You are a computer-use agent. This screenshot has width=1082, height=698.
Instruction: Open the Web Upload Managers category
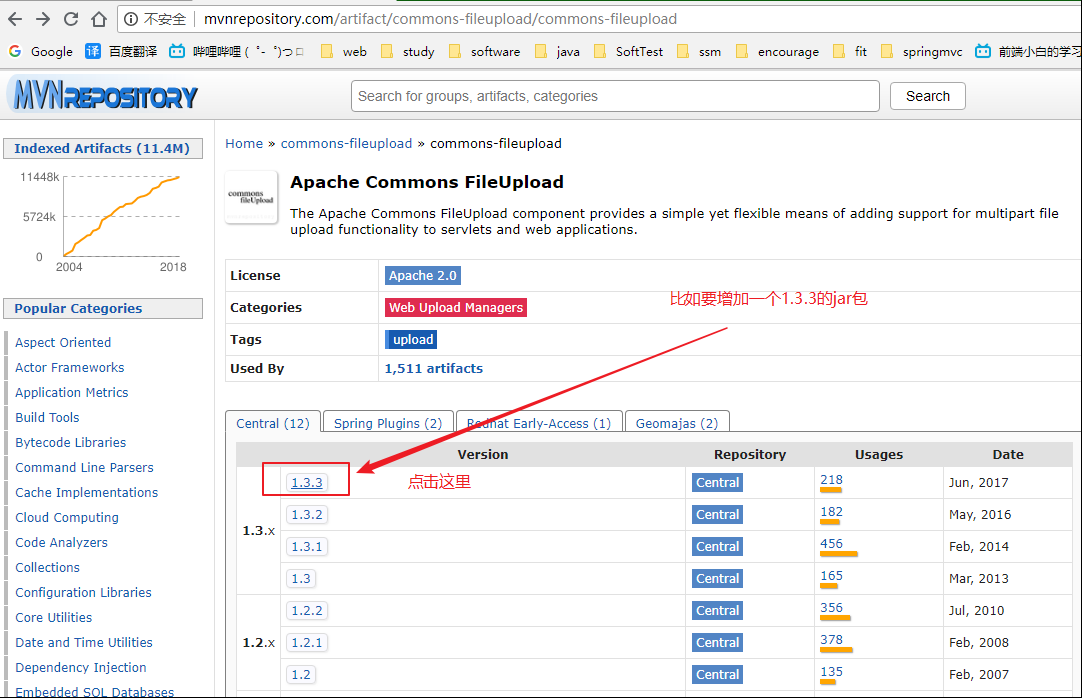(456, 308)
